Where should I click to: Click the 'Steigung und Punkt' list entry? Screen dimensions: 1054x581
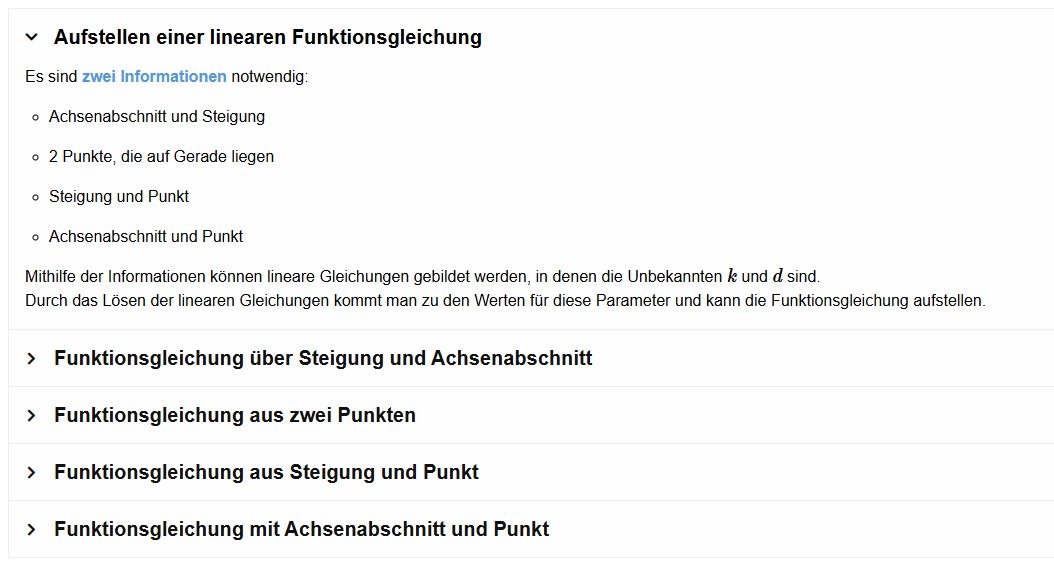(x=119, y=196)
